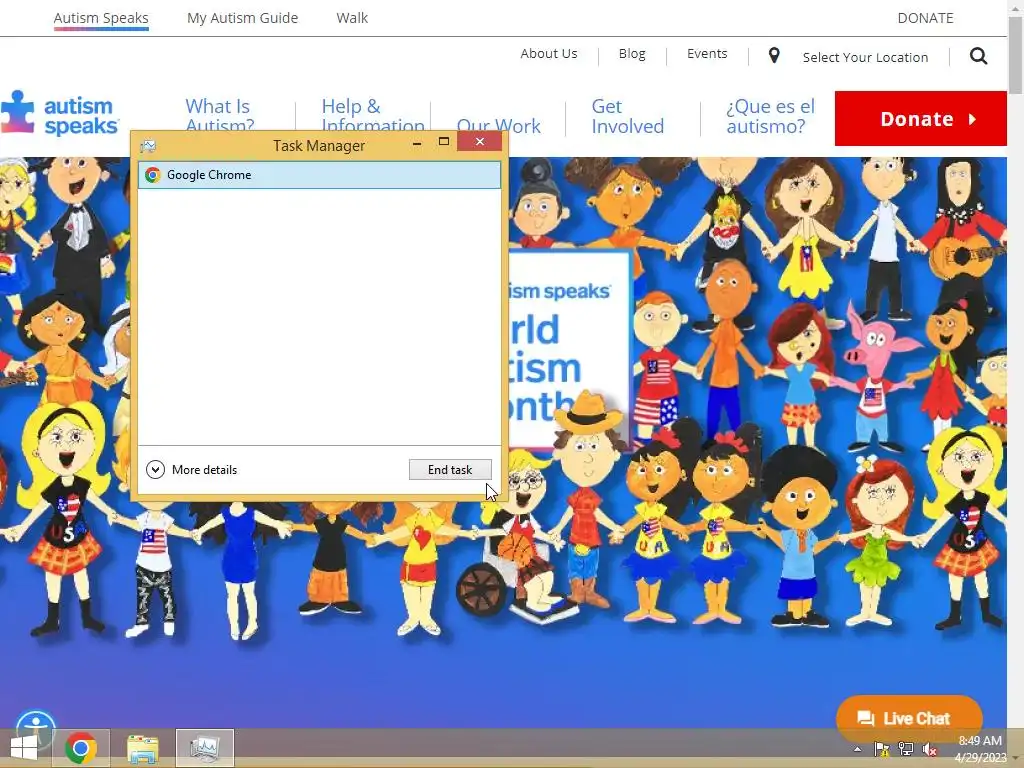1024x768 pixels.
Task: Open Google Chrome from the taskbar
Action: pos(81,748)
